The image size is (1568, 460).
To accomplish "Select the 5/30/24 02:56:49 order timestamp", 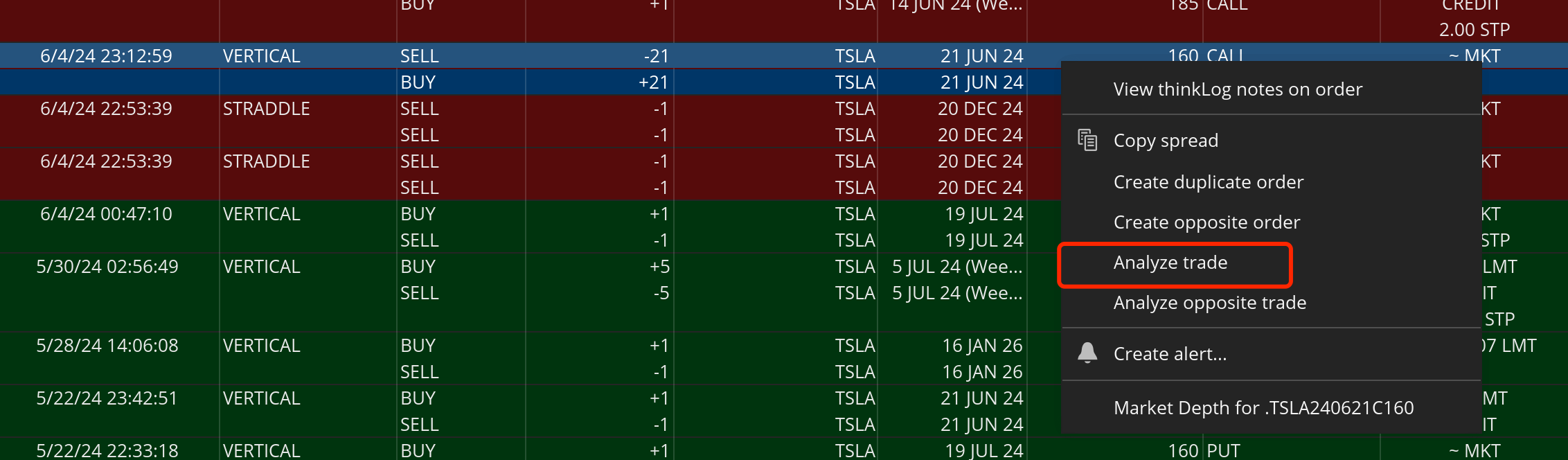I will point(107,267).
